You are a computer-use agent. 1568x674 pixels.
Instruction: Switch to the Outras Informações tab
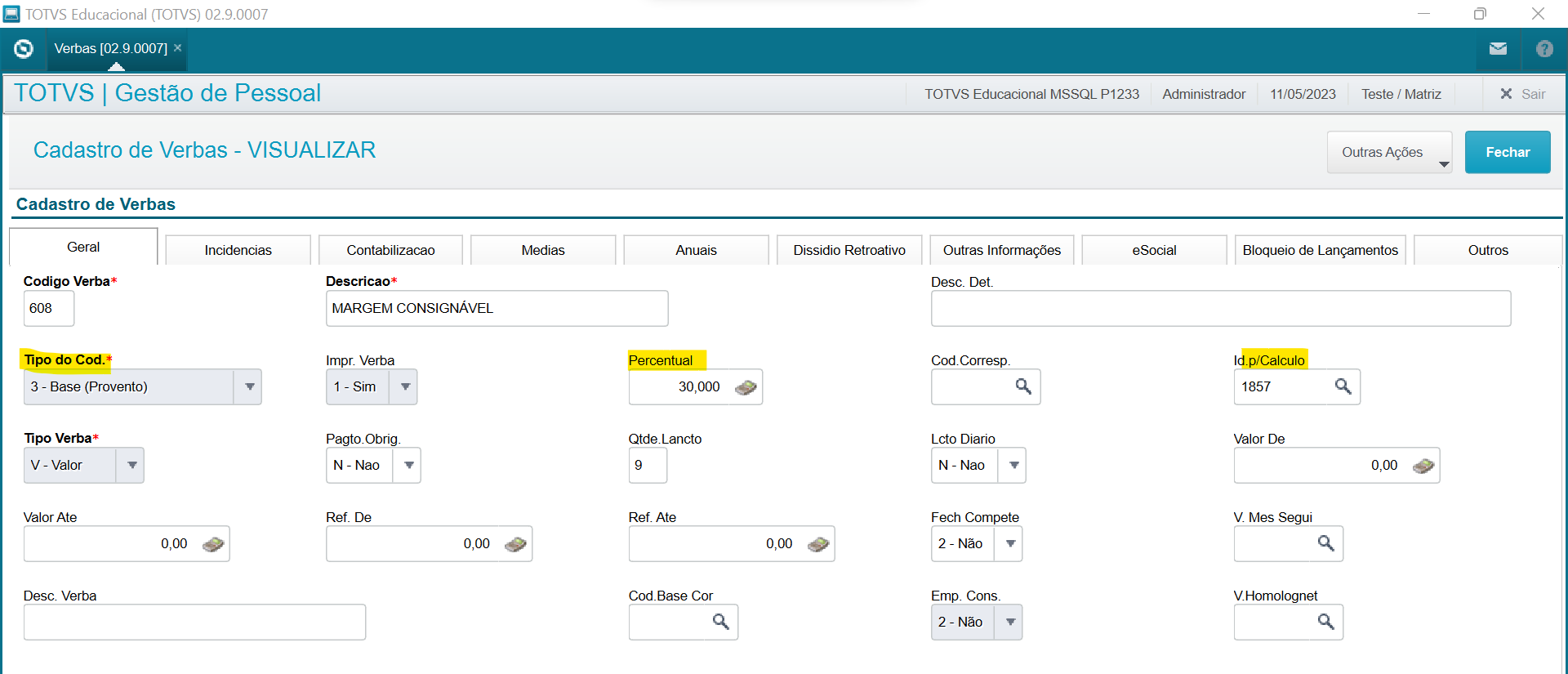pos(1002,250)
